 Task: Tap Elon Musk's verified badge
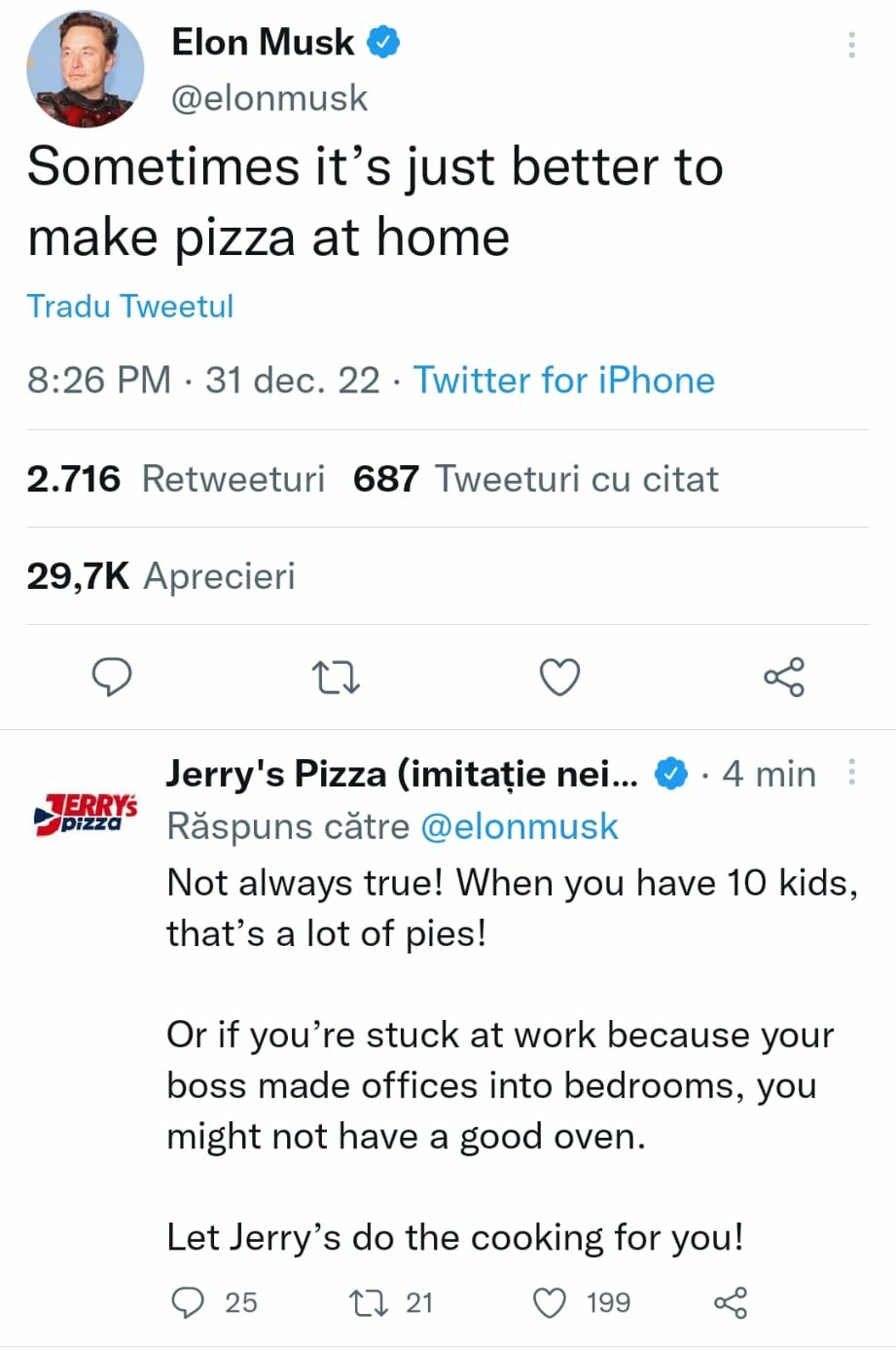pos(383,42)
